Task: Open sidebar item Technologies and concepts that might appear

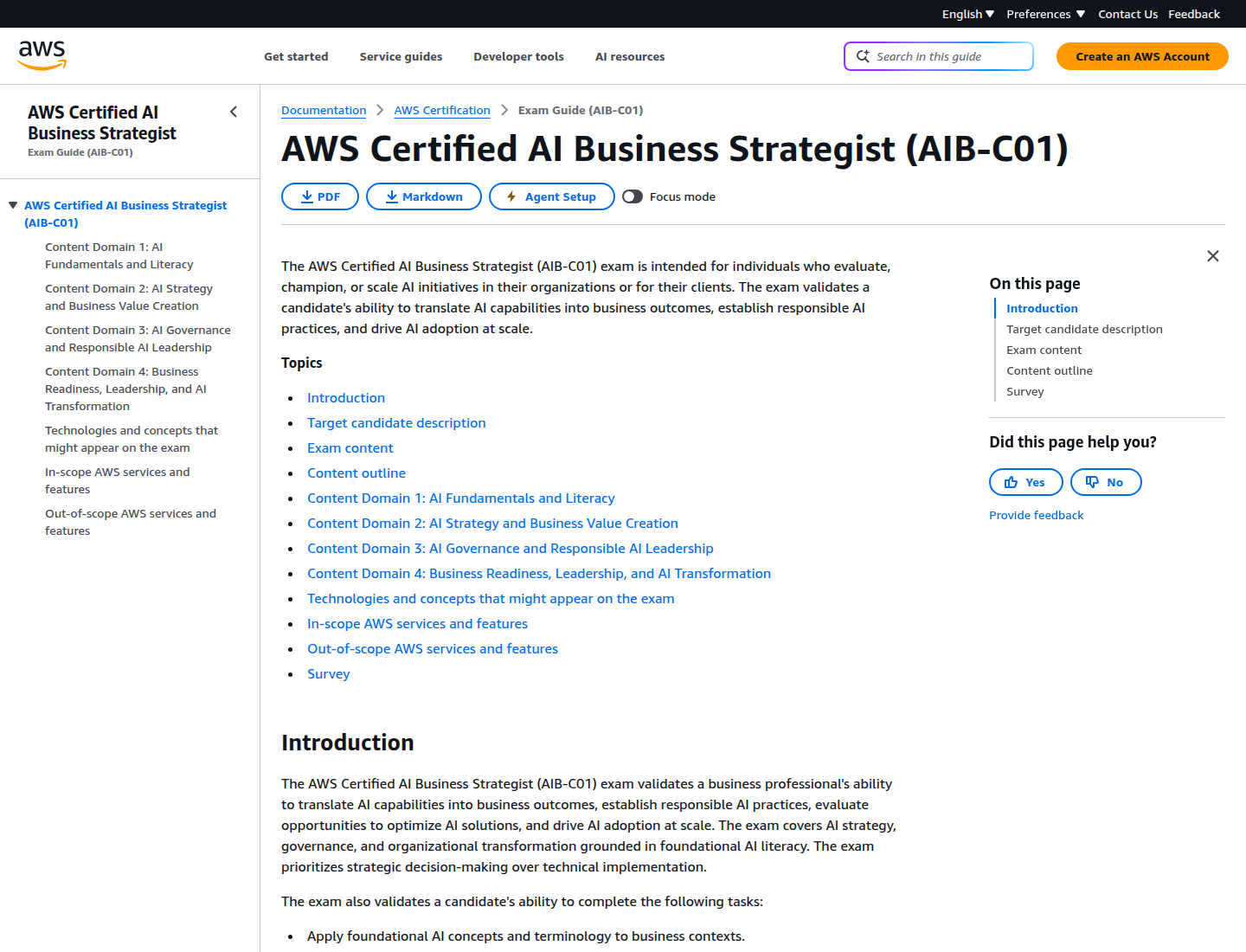Action: click(x=132, y=439)
